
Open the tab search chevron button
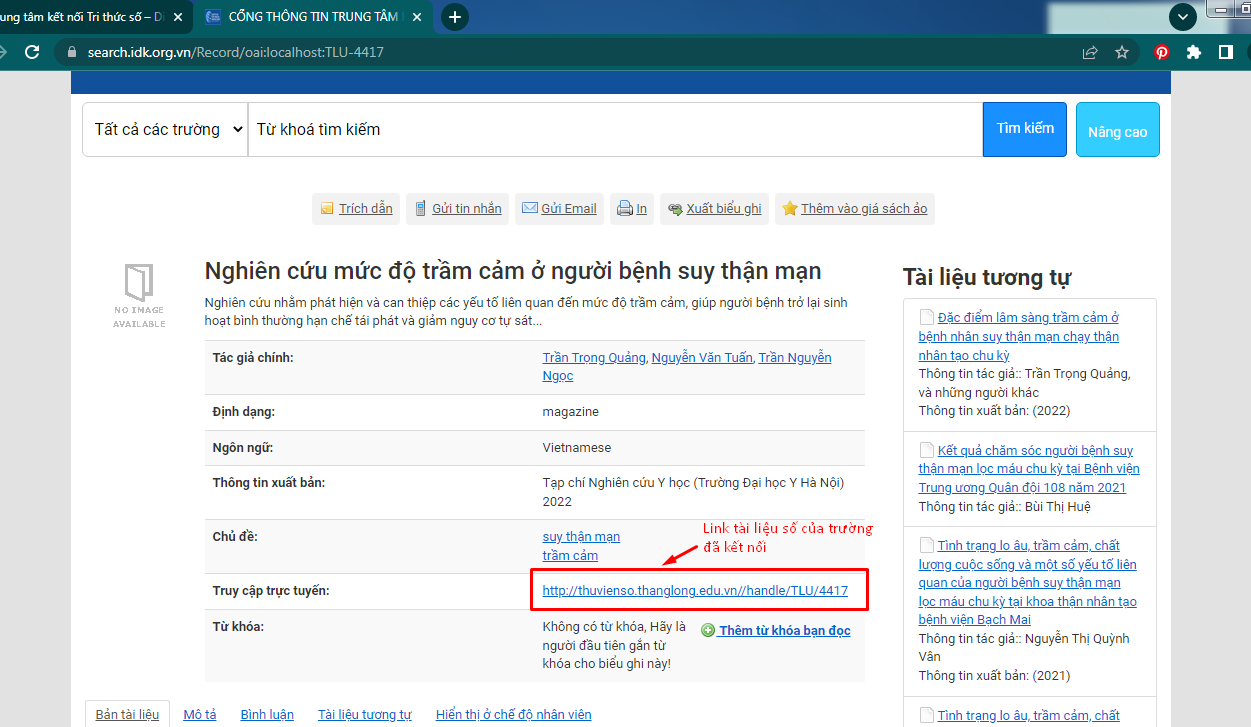(1183, 17)
